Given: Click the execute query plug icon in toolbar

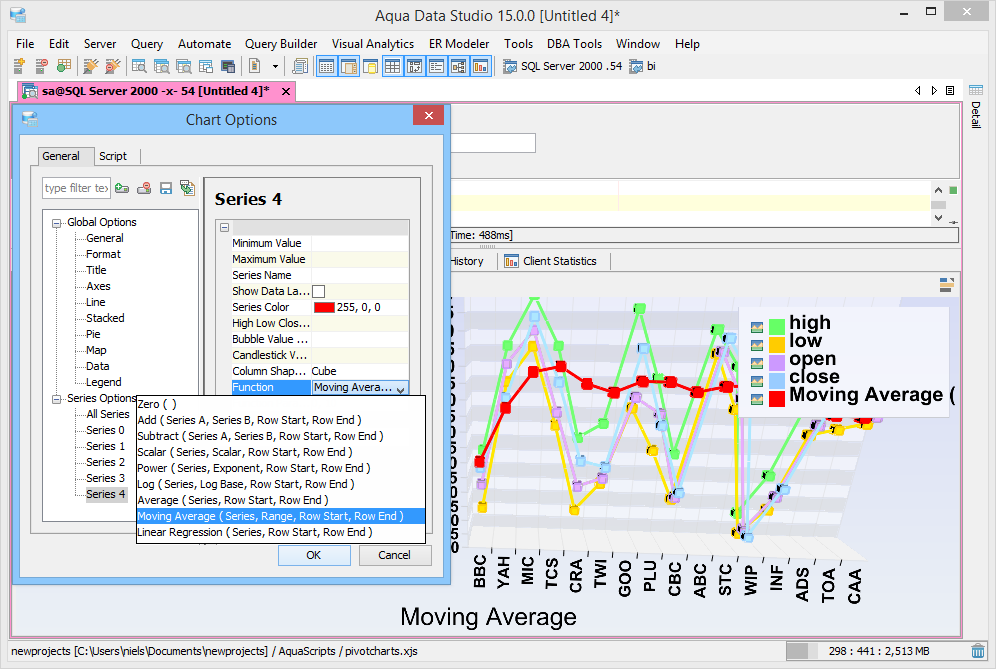Looking at the screenshot, I should [91, 66].
